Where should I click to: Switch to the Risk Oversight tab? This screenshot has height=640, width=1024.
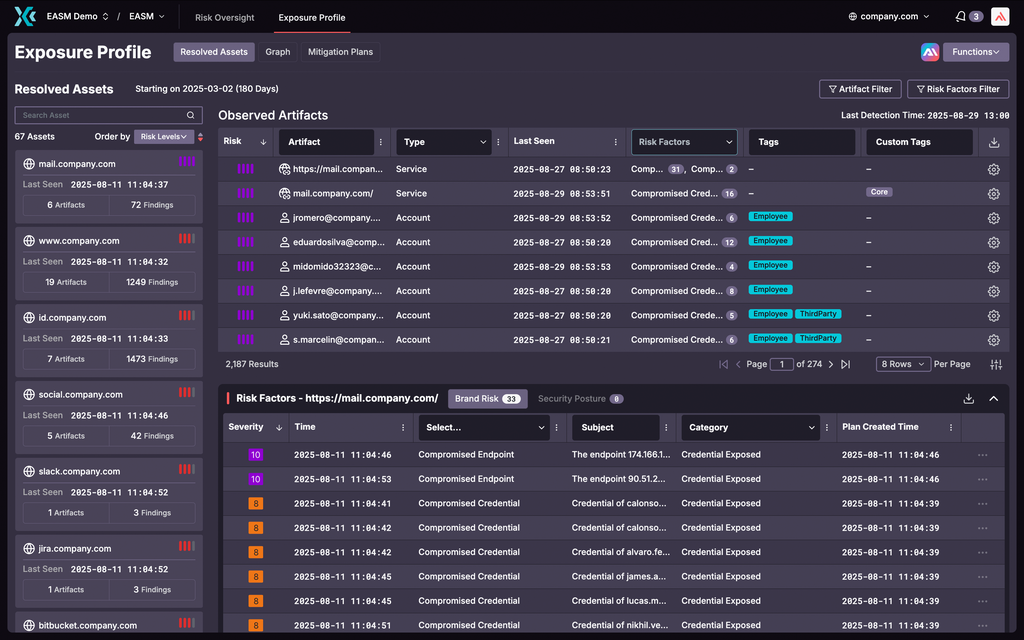tap(224, 17)
